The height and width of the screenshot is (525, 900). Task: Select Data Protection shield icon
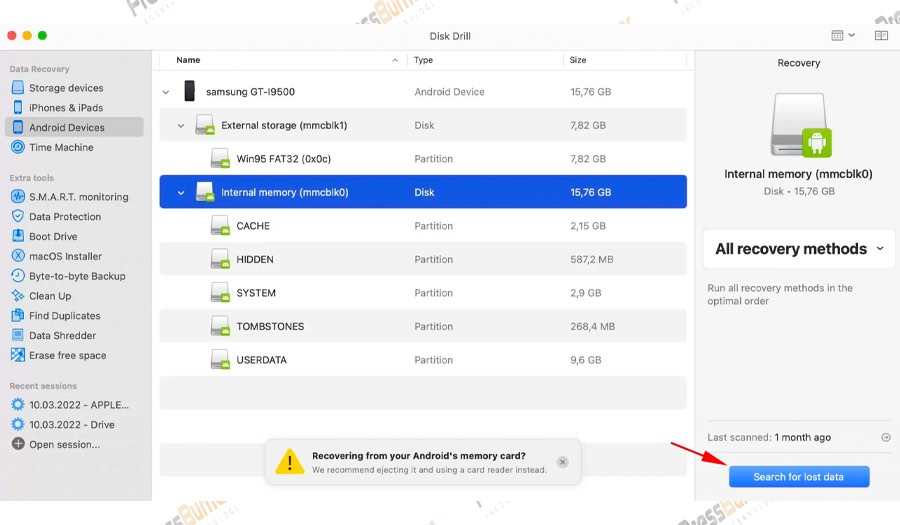coord(18,217)
